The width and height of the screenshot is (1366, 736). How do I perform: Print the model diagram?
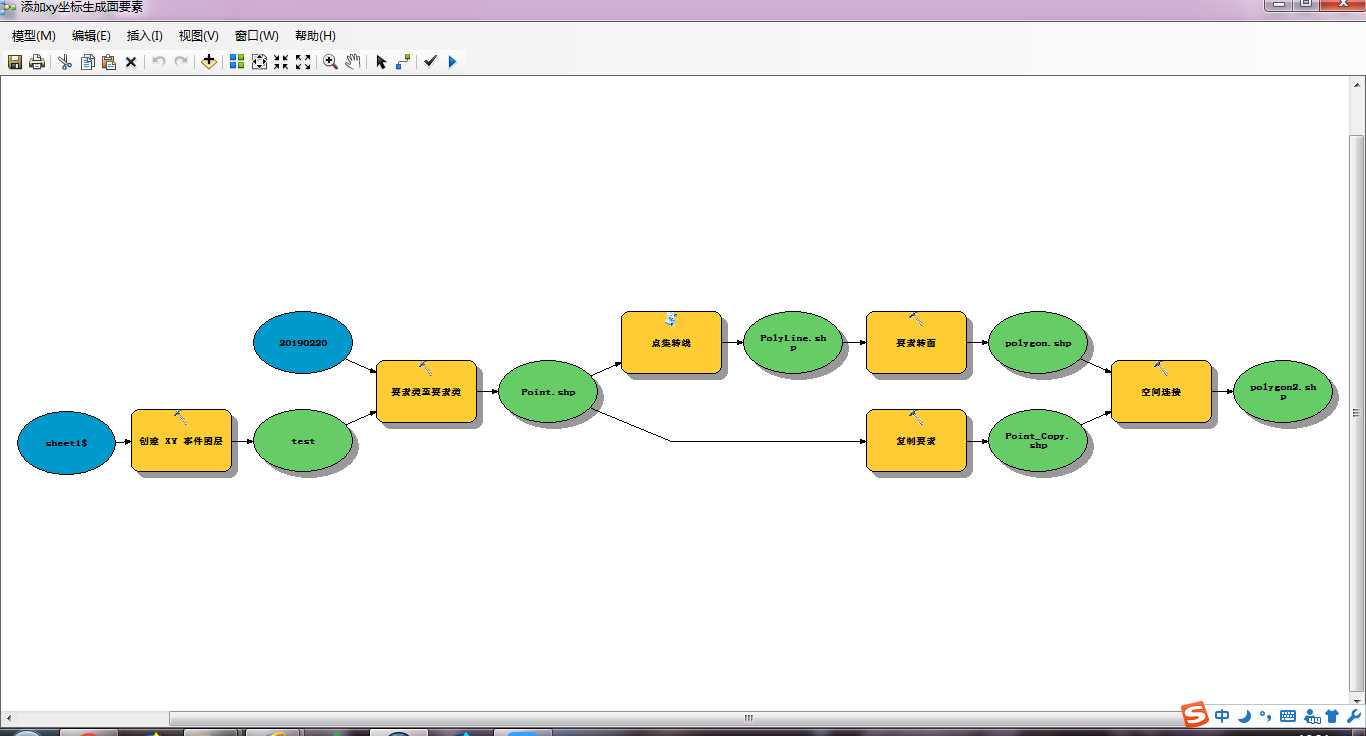37,62
